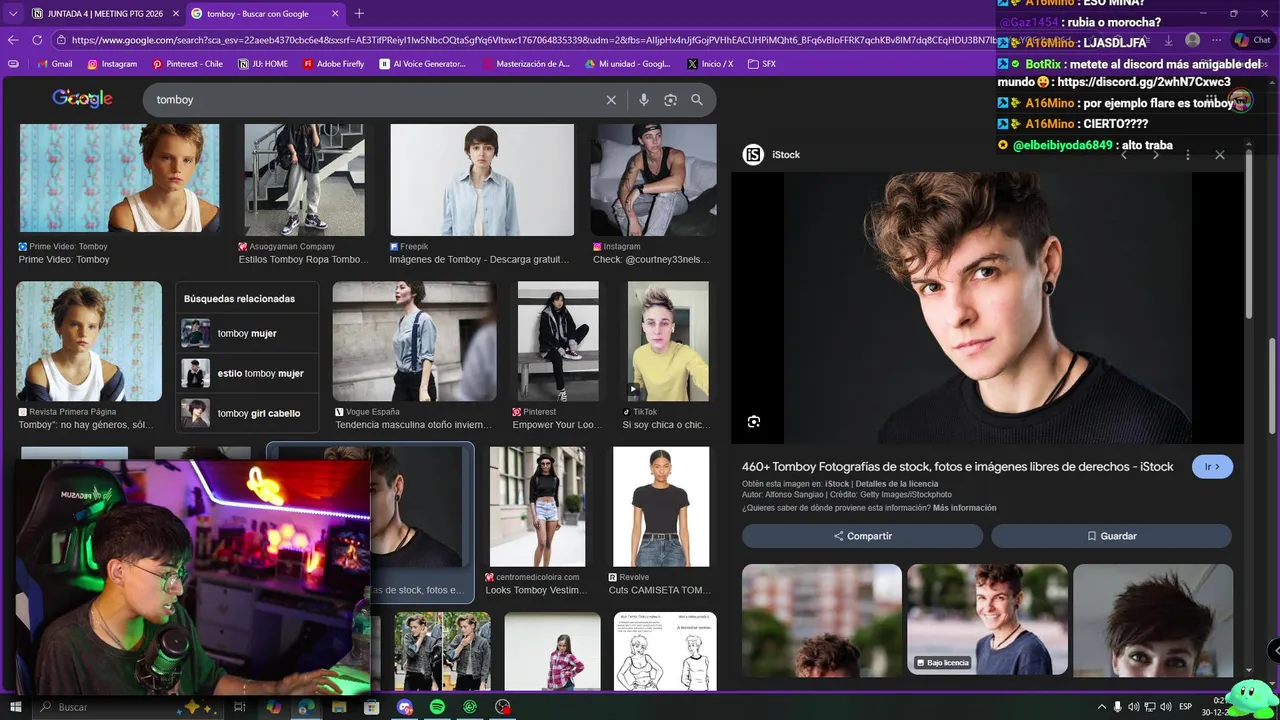
Task: Click the address bar URL
Action: click(530, 40)
